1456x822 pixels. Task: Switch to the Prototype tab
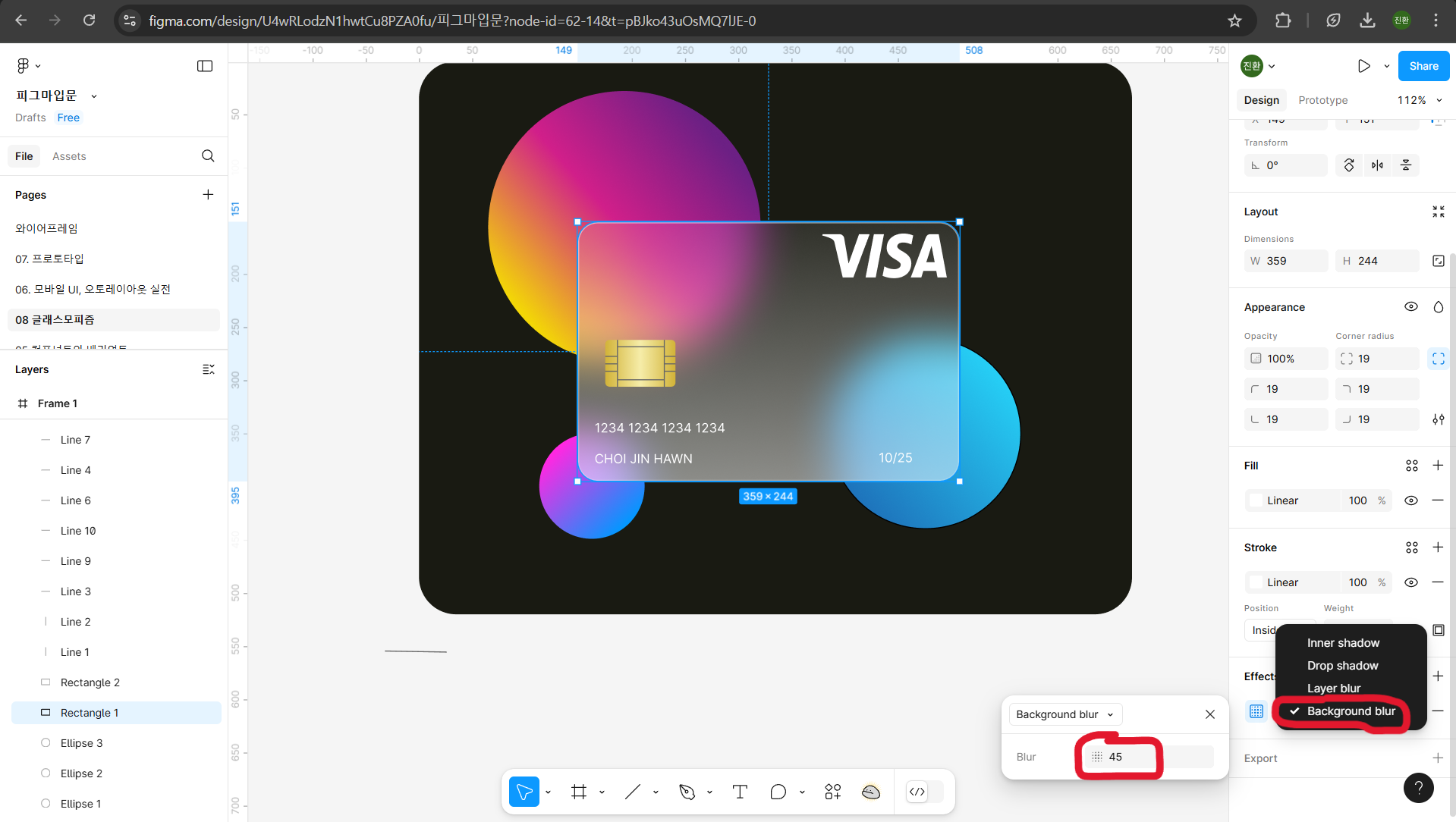(1323, 100)
